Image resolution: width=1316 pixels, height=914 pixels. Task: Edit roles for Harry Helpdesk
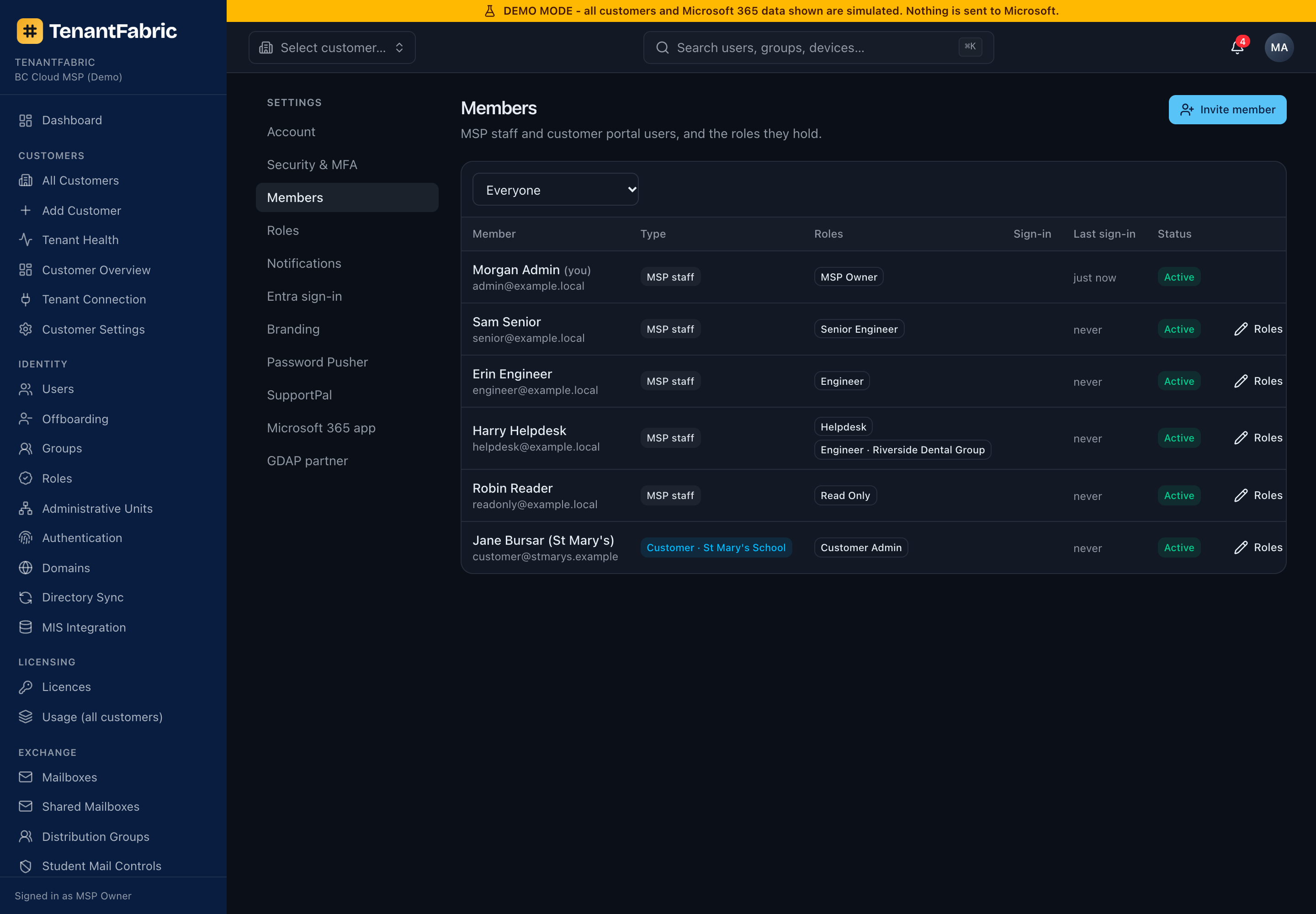pos(1258,438)
